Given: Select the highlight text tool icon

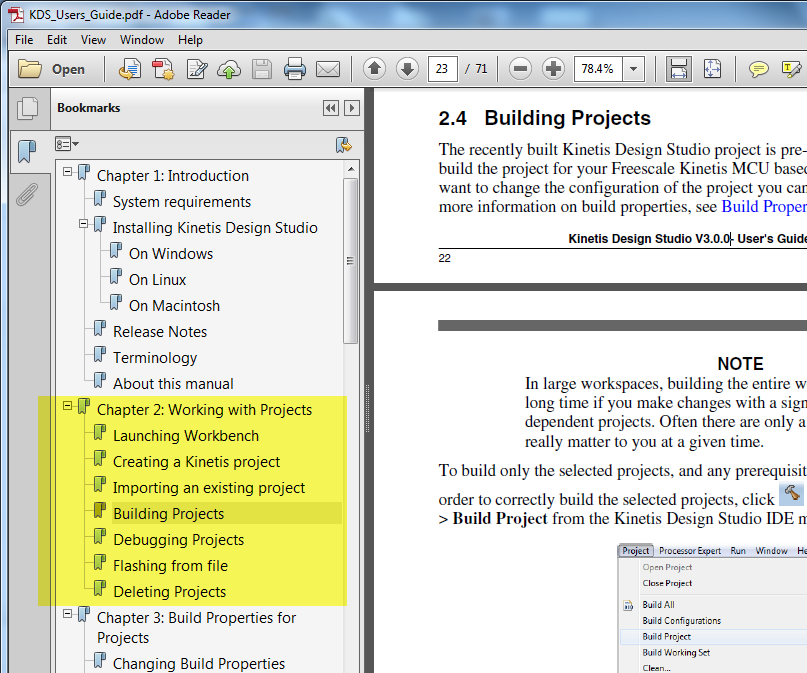Looking at the screenshot, I should tap(792, 69).
